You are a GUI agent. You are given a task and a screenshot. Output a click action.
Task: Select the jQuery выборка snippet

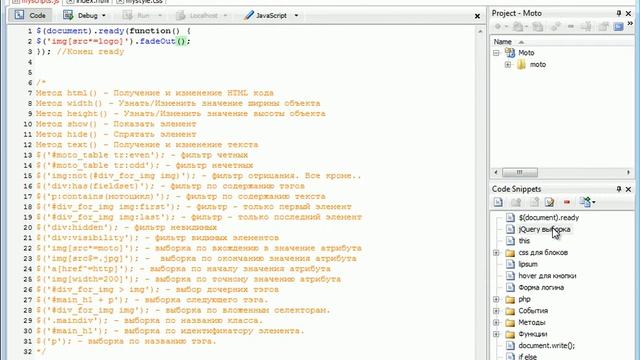[544, 229]
